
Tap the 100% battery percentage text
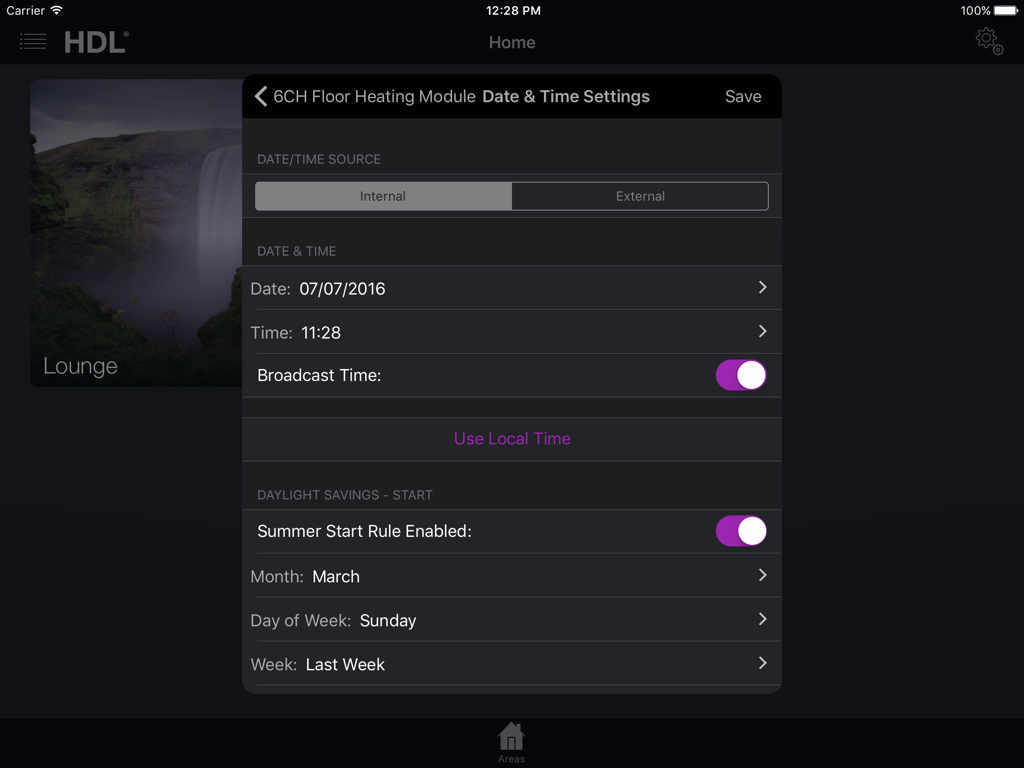pyautogui.click(x=976, y=10)
